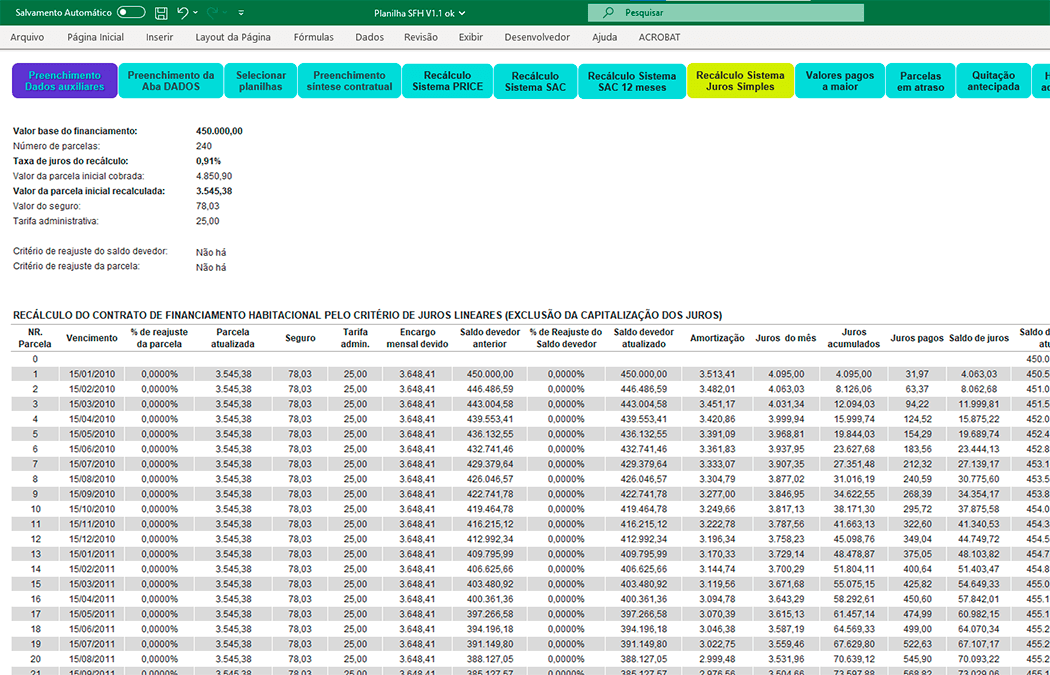Select accumulated interest cell 45.098,76

[854, 539]
